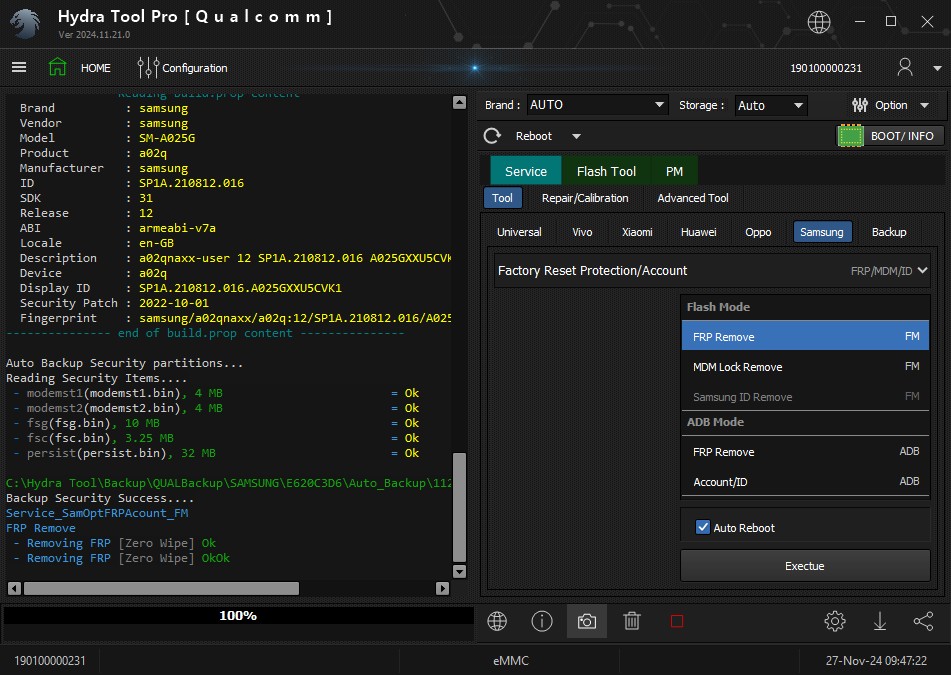Image resolution: width=951 pixels, height=675 pixels.
Task: Click the 100% progress bar
Action: 238,616
